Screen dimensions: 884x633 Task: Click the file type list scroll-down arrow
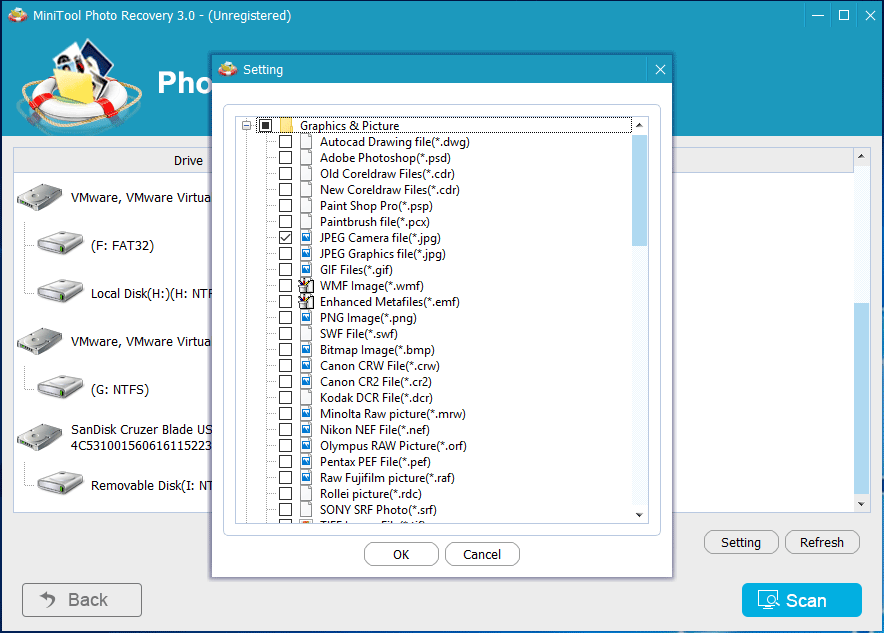pos(639,515)
